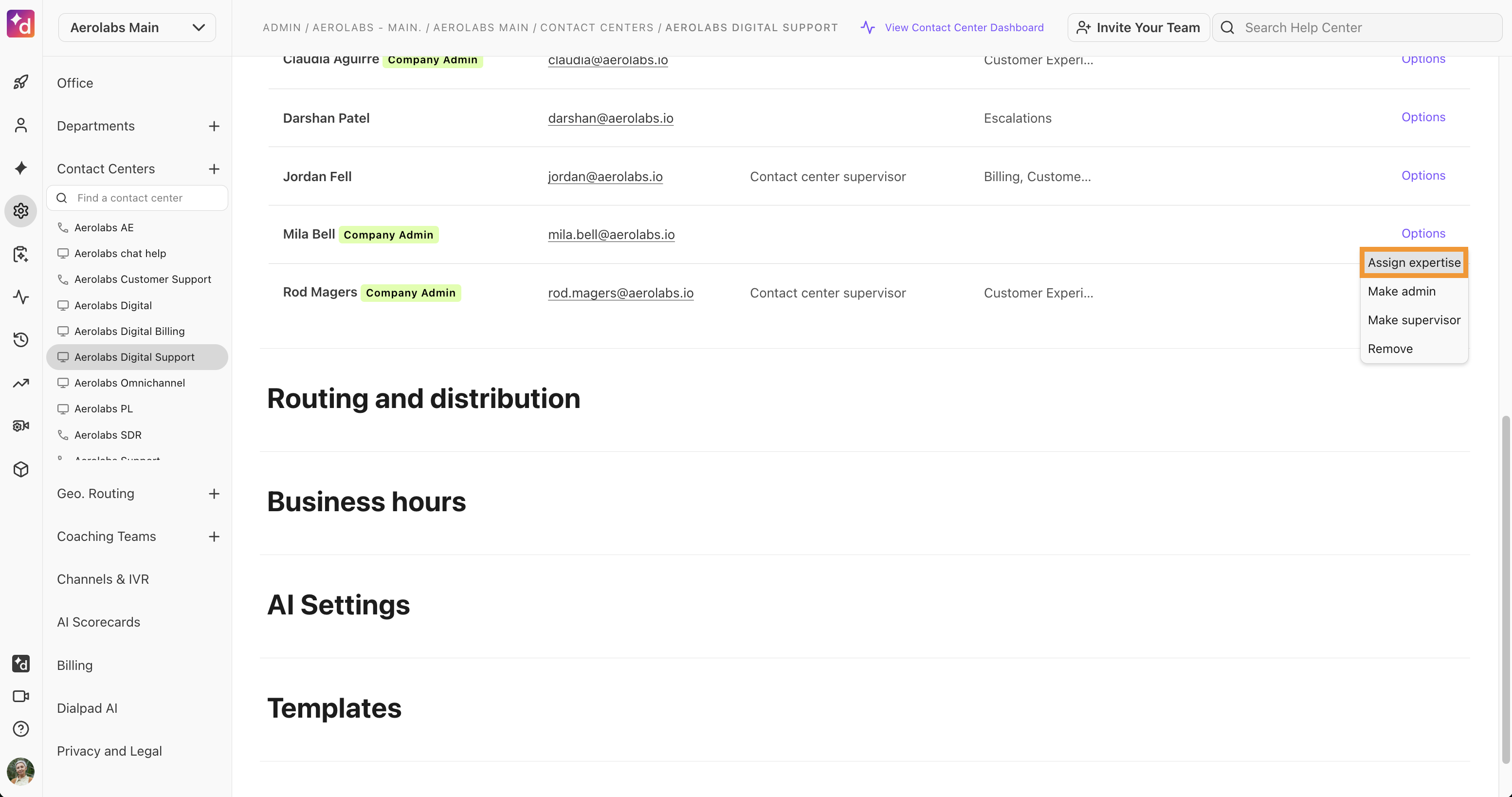Click the Dialpad logo icon
Viewport: 1512px width, 797px height.
(20, 24)
